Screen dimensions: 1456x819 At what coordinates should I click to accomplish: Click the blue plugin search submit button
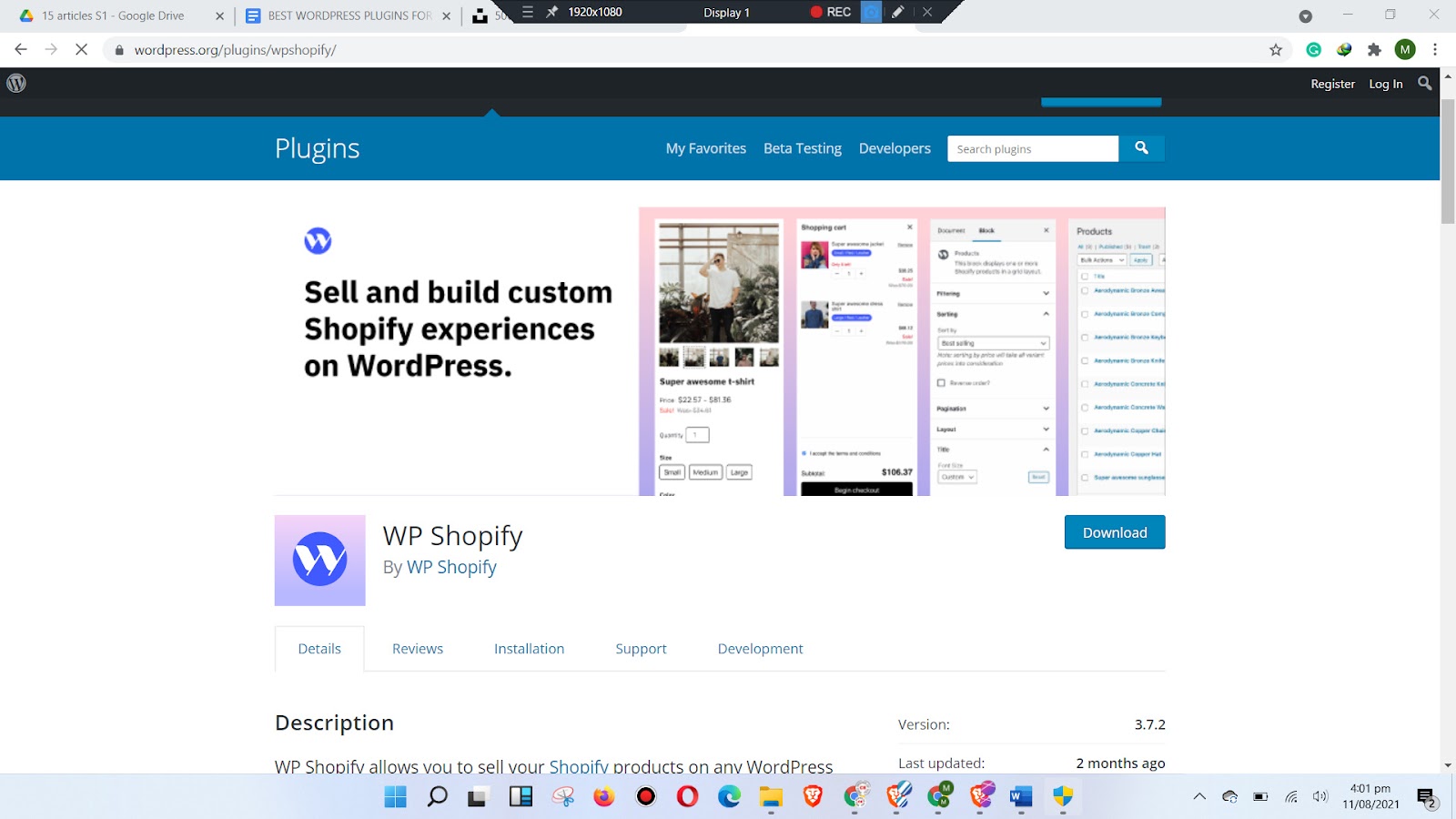(x=1141, y=148)
